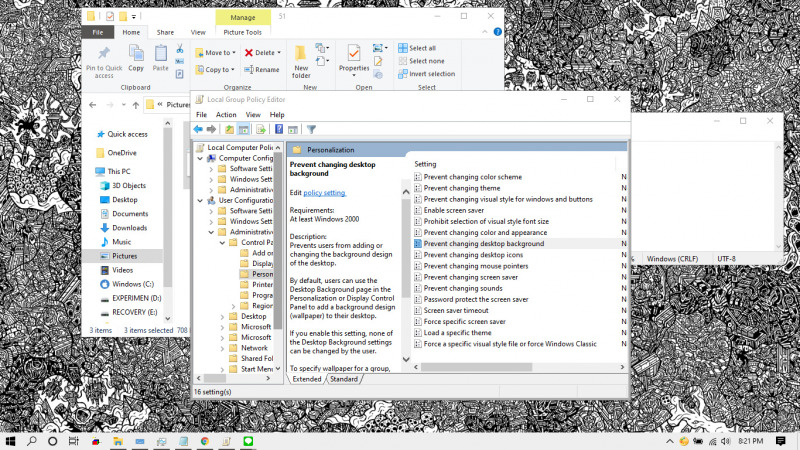Select Force specific screen saver setting
Viewport: 800px width, 450px height.
465,321
